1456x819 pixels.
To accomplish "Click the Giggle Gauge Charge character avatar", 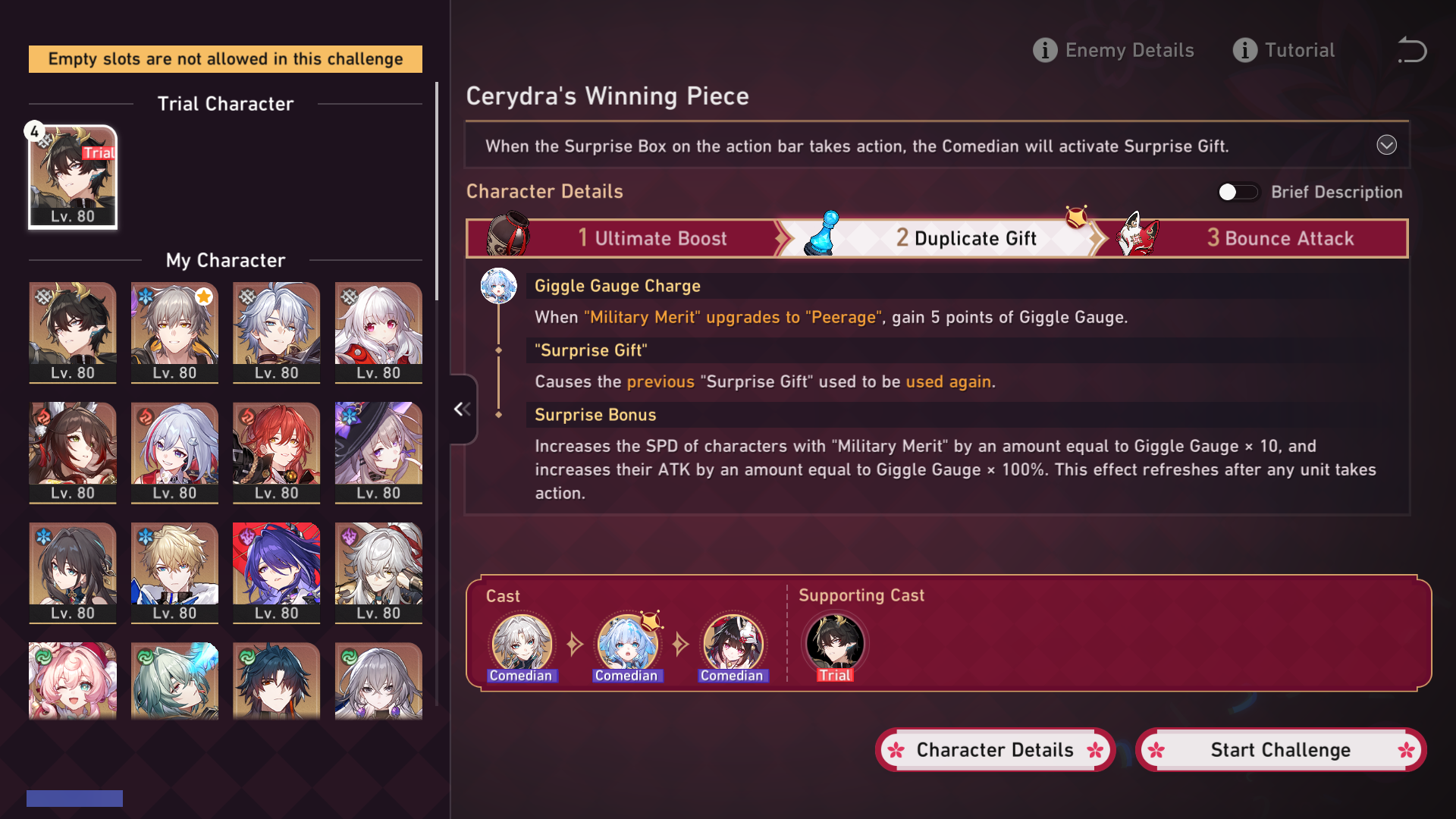I will (x=498, y=286).
